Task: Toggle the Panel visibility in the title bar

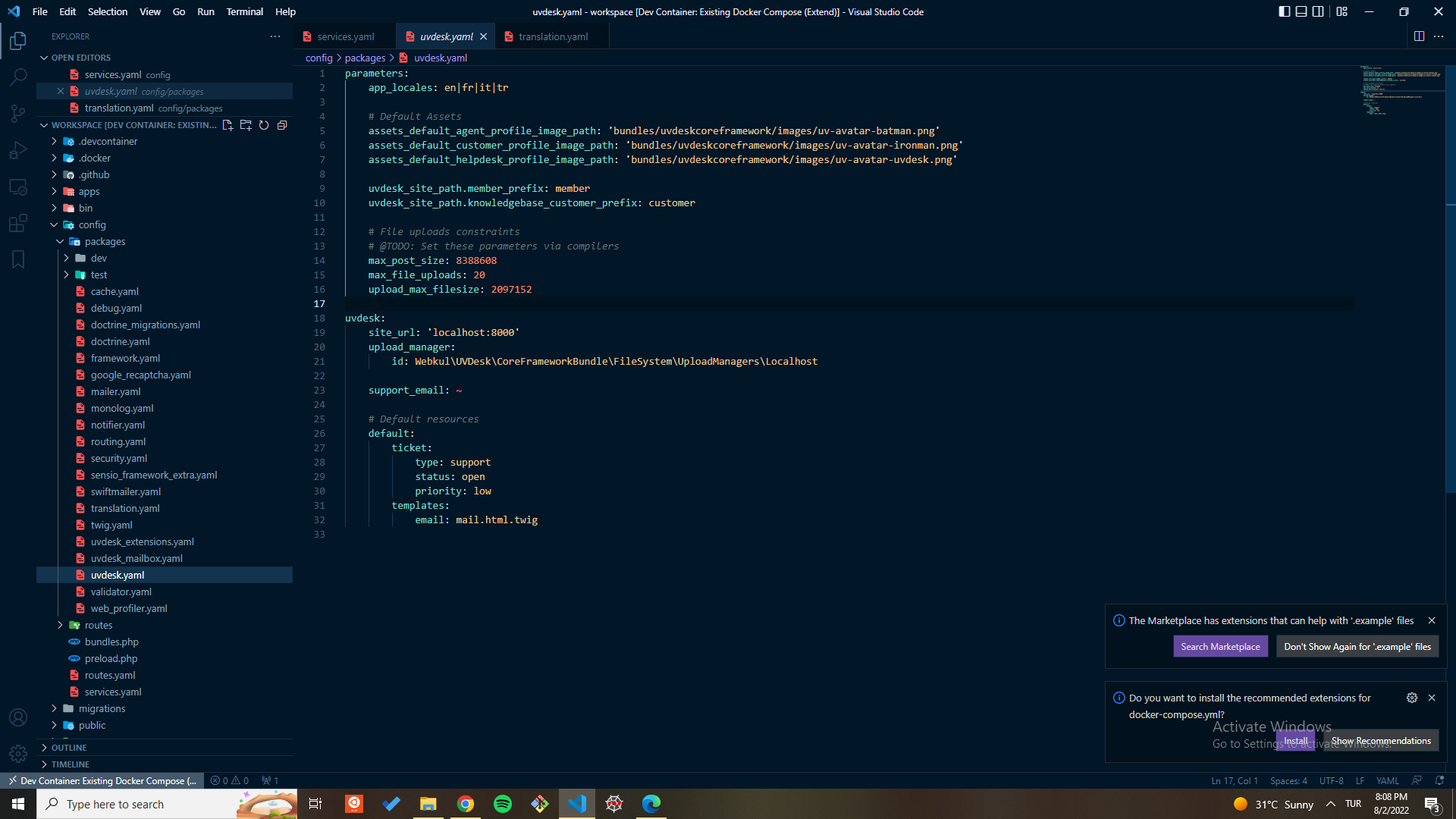Action: (1301, 11)
